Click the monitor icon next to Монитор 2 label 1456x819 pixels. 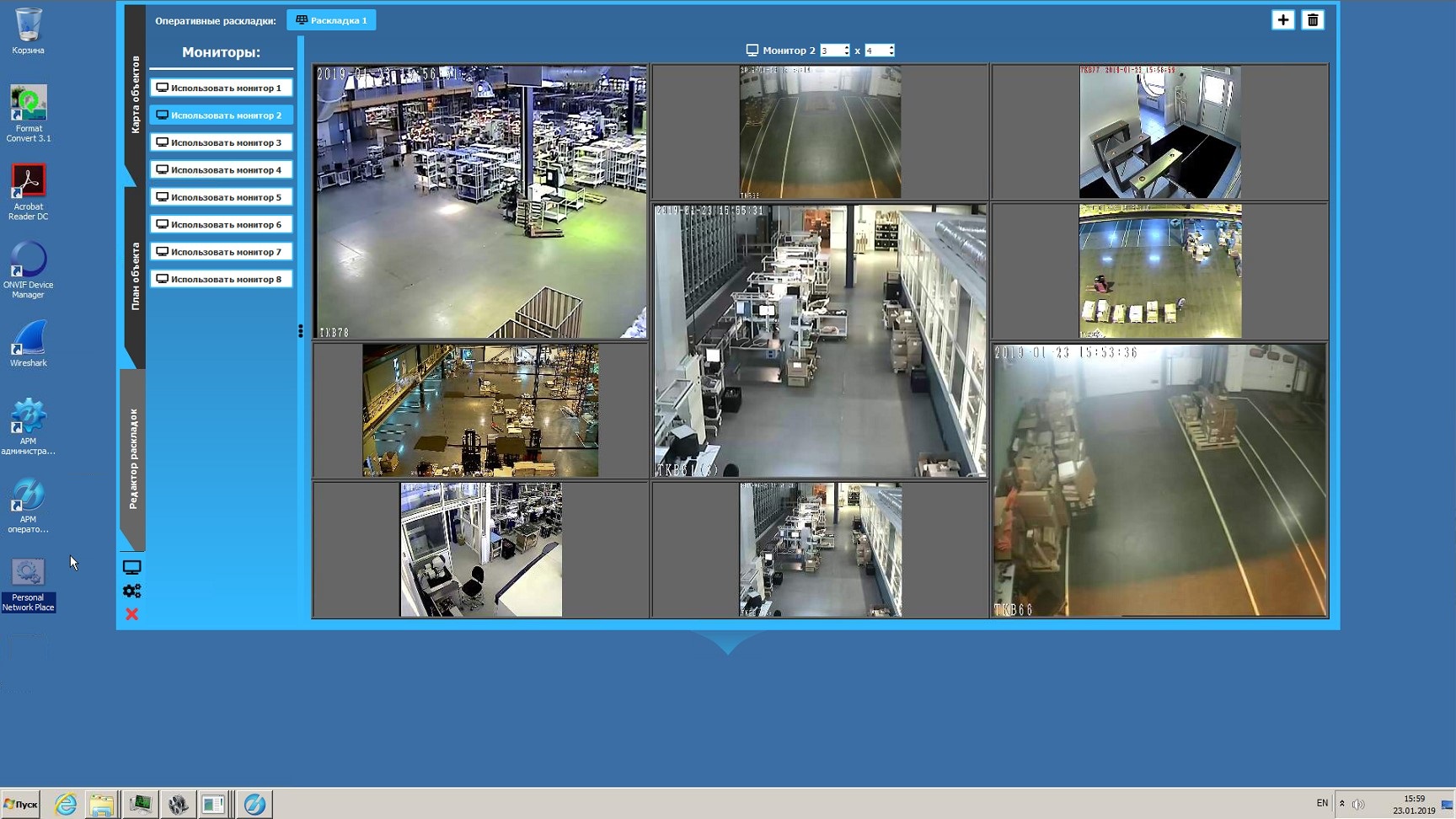(x=751, y=50)
